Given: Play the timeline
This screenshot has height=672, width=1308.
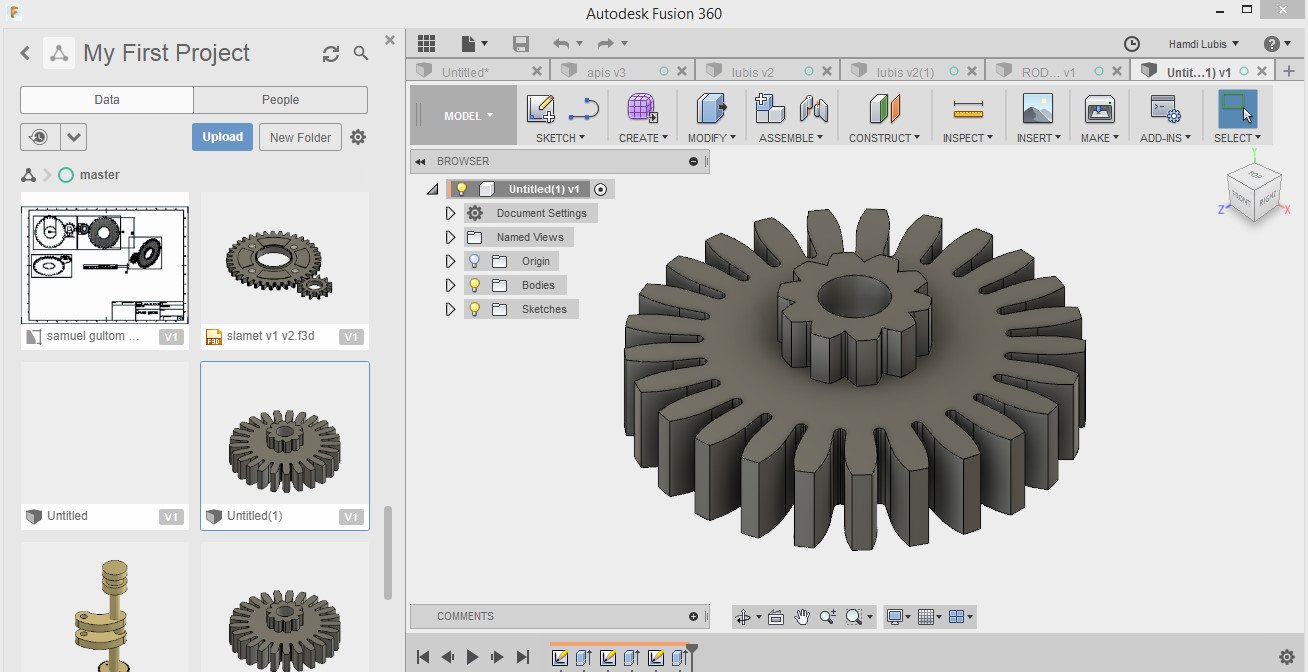Looking at the screenshot, I should pyautogui.click(x=473, y=657).
